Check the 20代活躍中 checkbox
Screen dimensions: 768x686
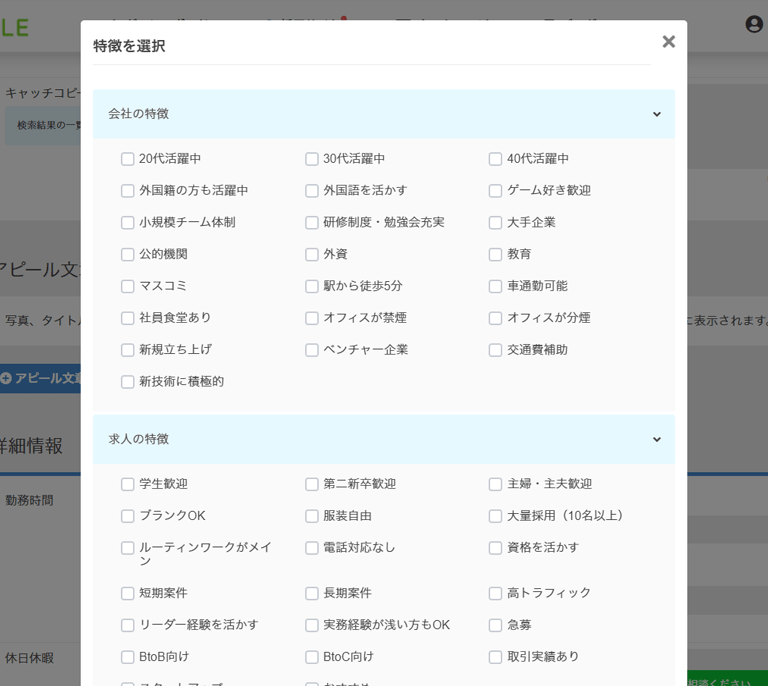[x=128, y=159]
